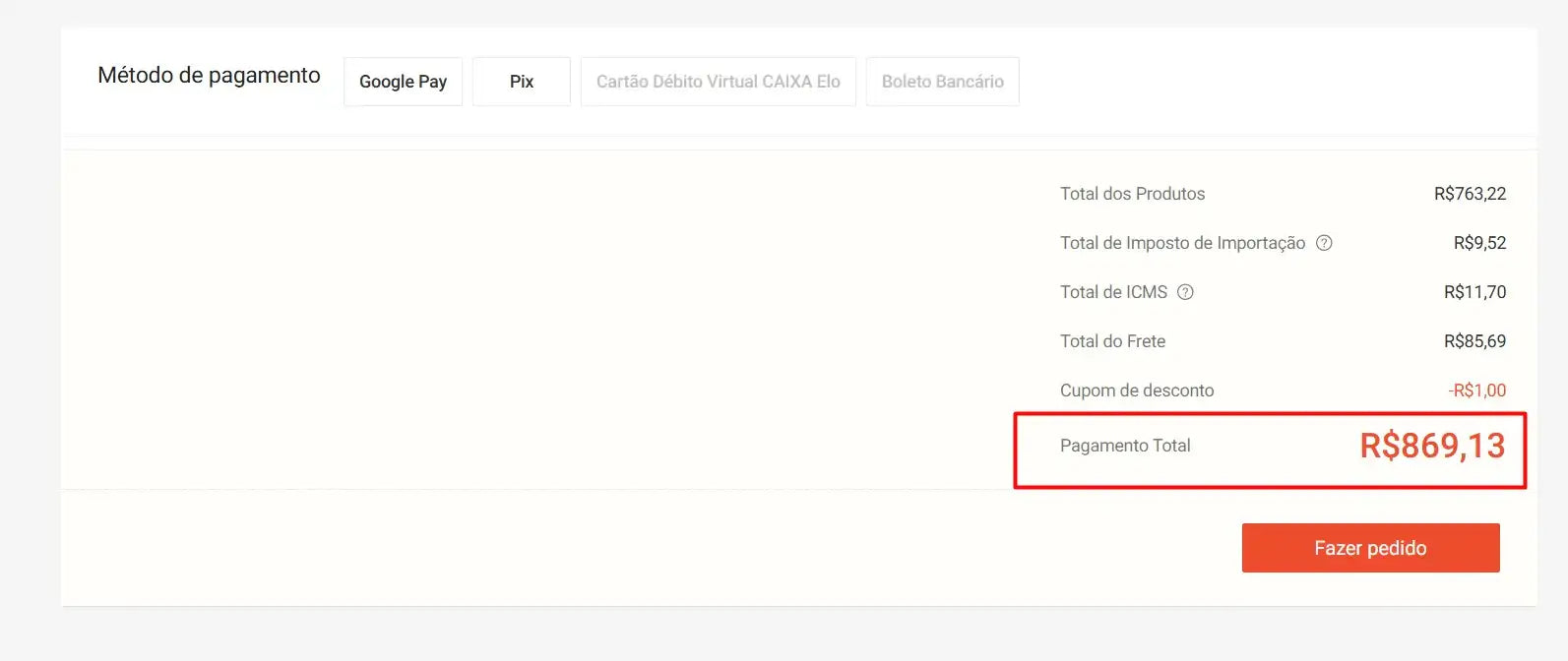Click the Cupom de desconto discount value
This screenshot has width=1568, height=661.
tap(1475, 390)
